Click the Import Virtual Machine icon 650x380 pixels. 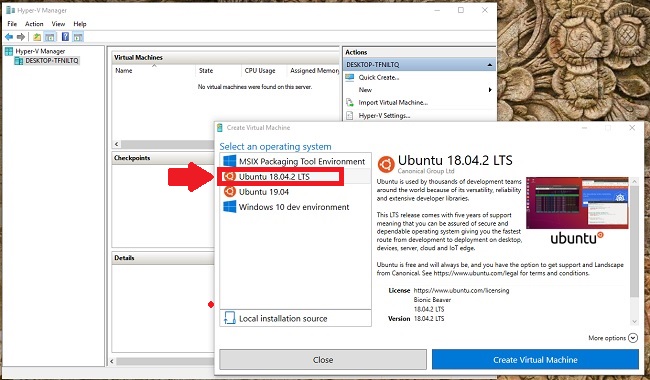click(x=349, y=102)
